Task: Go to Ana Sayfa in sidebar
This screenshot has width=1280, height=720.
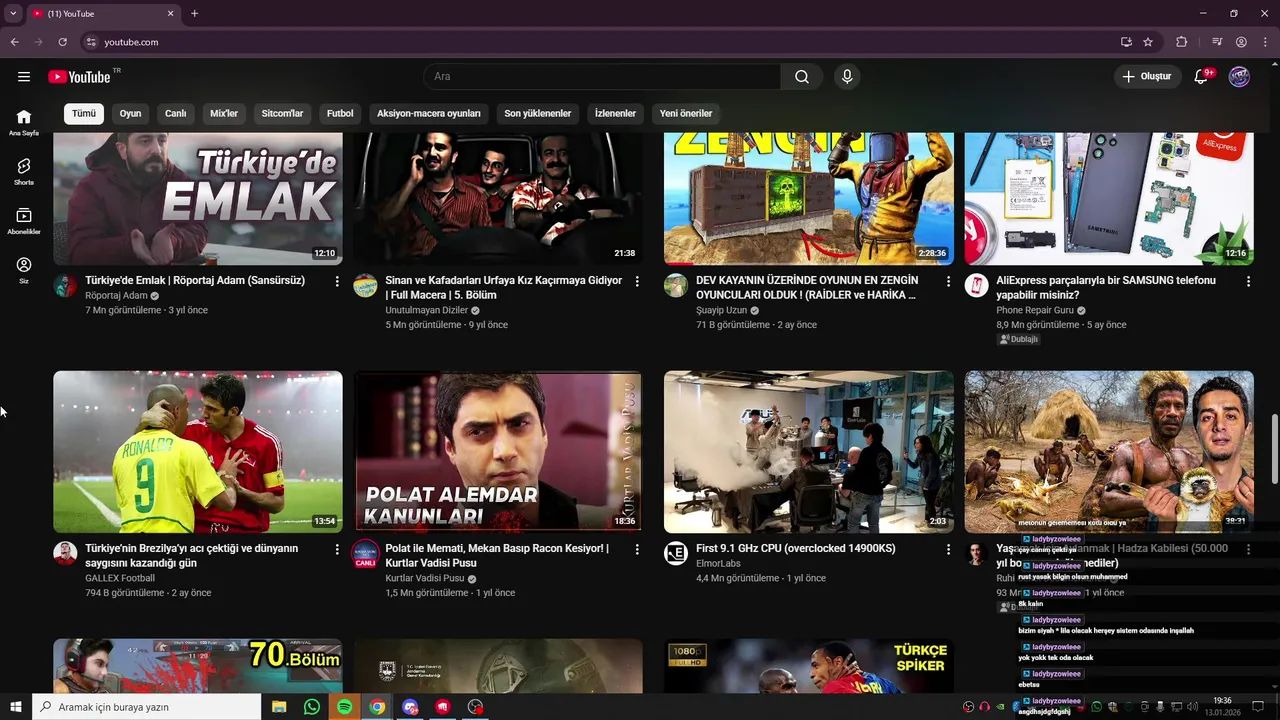Action: [x=24, y=122]
